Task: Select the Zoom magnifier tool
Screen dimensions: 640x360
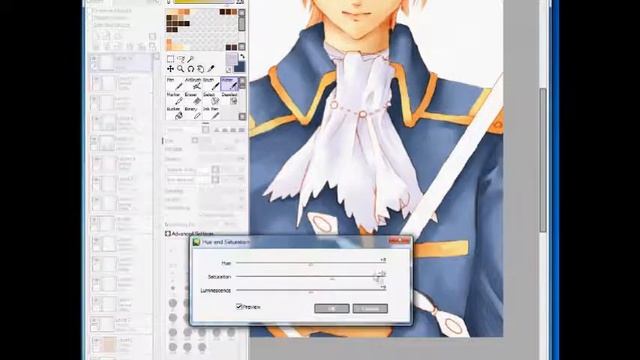Action: click(180, 69)
